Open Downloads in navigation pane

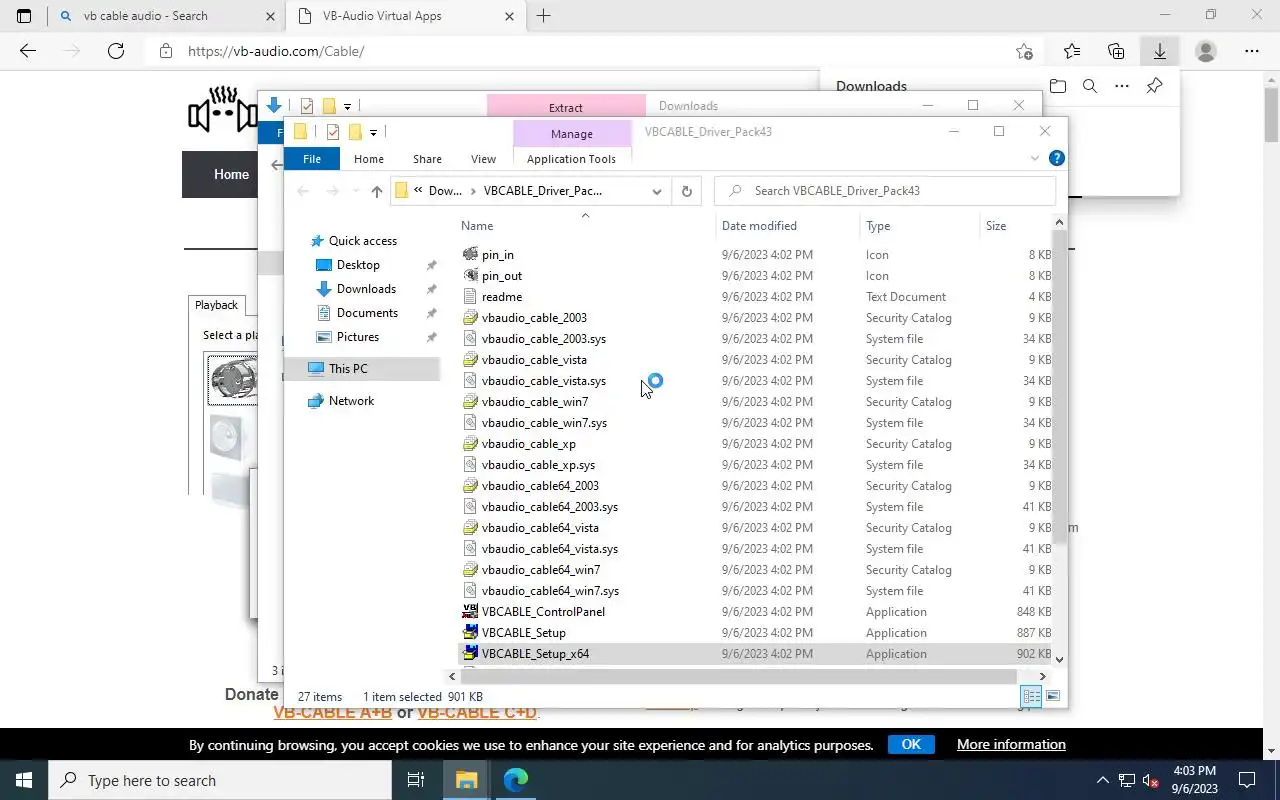click(366, 289)
